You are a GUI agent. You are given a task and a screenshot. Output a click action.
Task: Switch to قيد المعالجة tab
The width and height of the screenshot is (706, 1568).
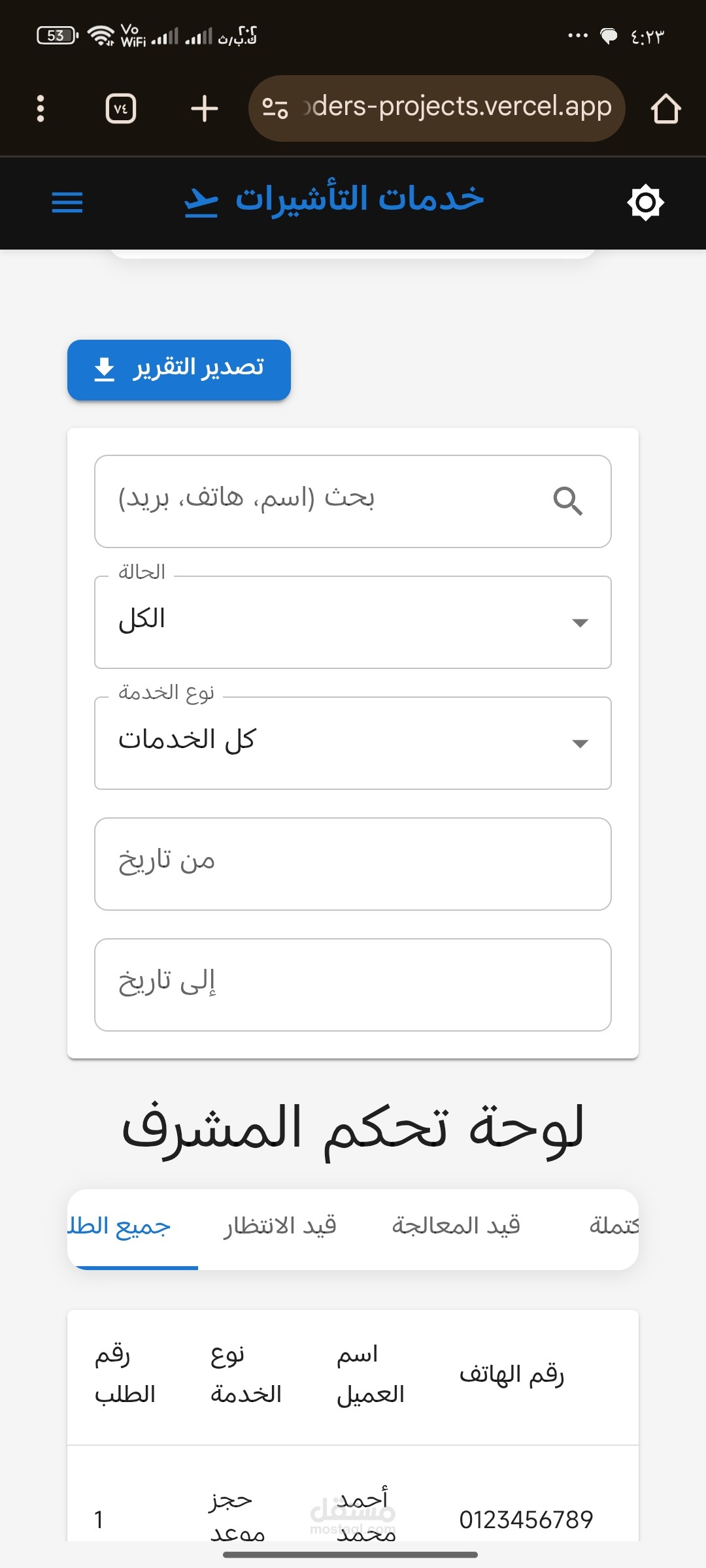(x=456, y=1226)
